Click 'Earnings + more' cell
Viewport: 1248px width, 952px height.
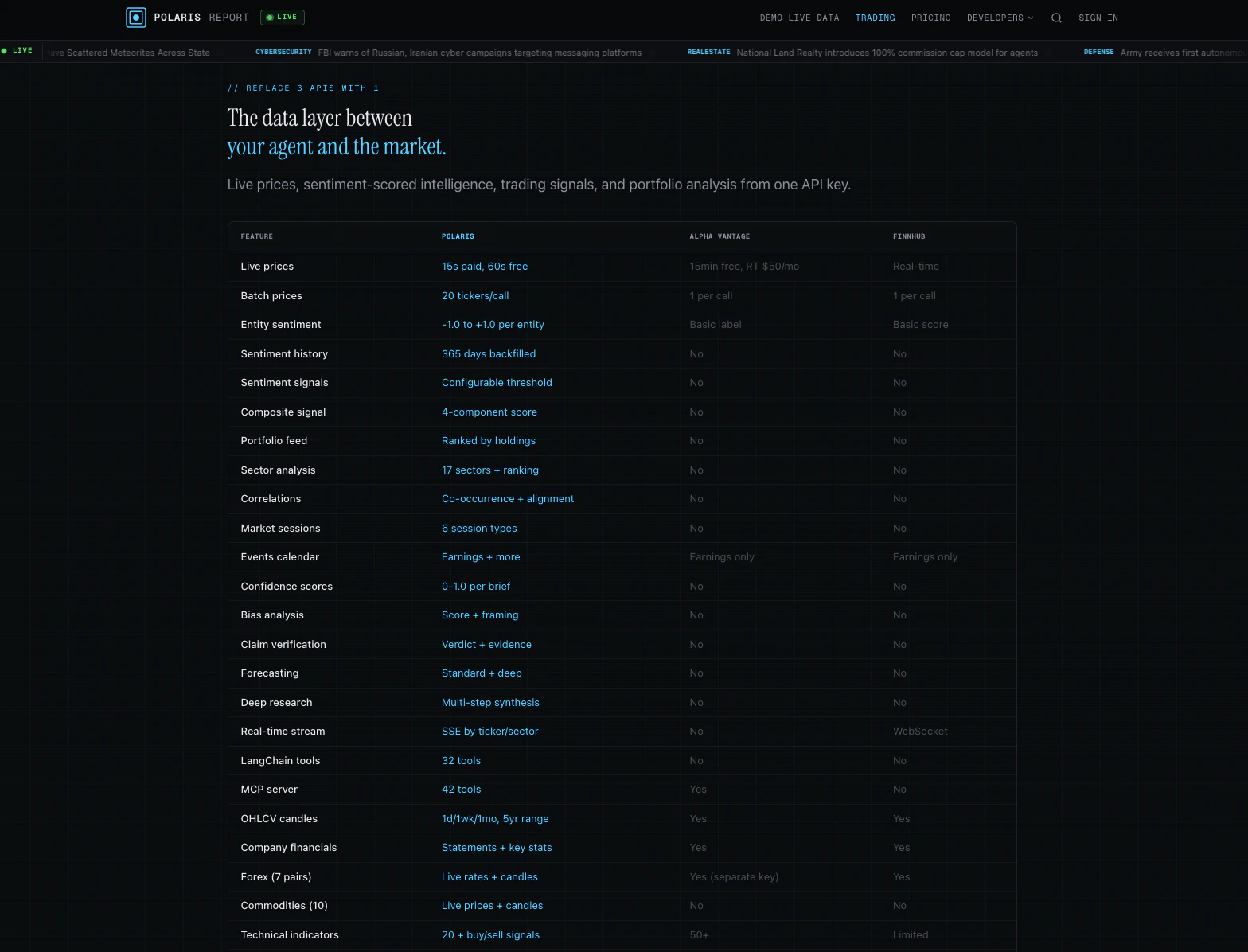(481, 557)
